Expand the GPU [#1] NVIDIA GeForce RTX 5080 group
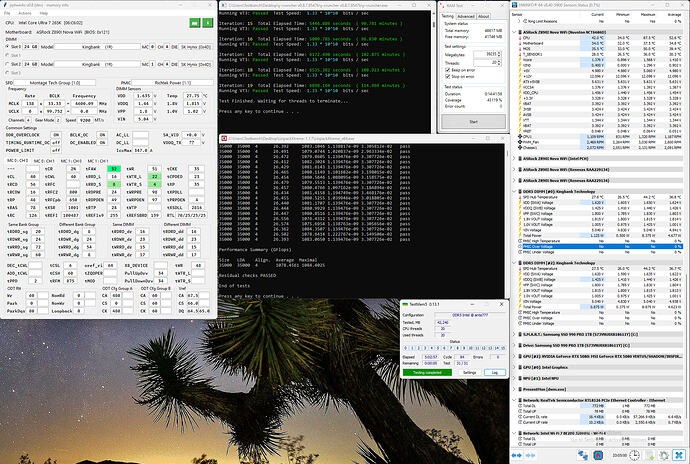Image resolution: width=690 pixels, height=464 pixels. click(514, 356)
